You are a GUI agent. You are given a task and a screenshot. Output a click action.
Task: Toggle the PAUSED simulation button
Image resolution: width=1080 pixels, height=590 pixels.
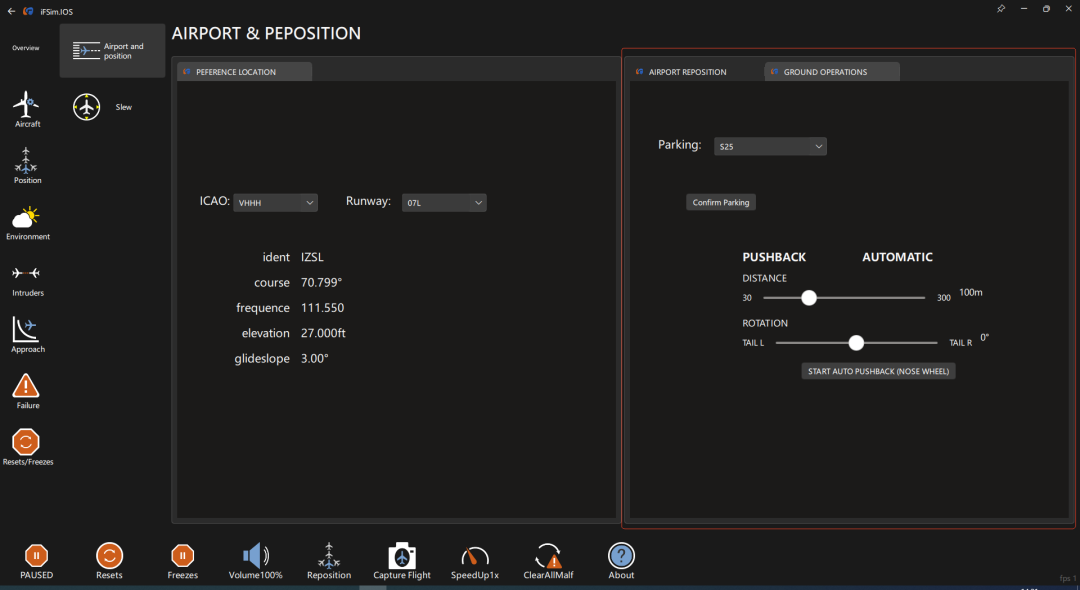[x=36, y=556]
